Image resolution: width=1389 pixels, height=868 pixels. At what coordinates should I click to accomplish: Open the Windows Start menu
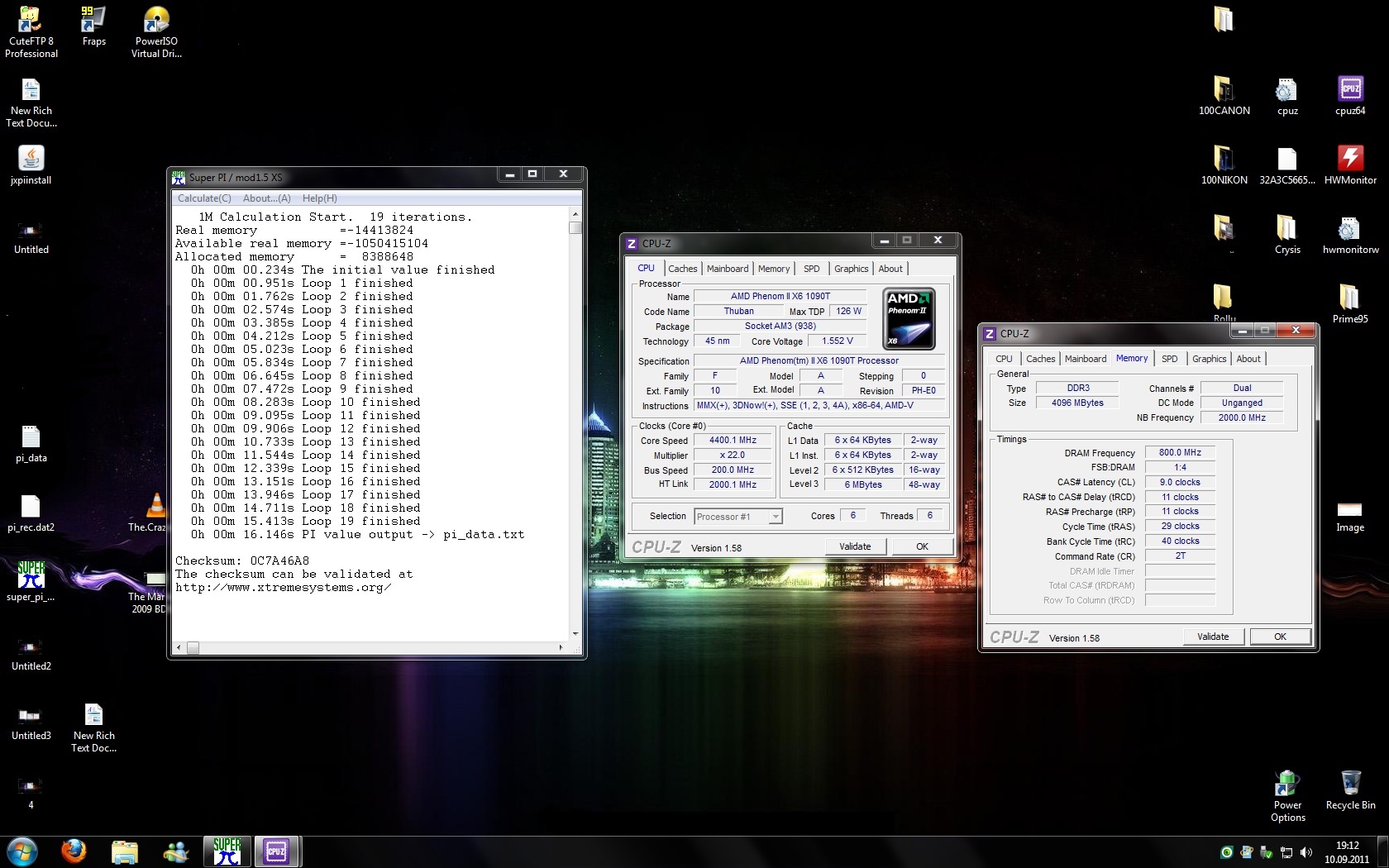[22, 851]
